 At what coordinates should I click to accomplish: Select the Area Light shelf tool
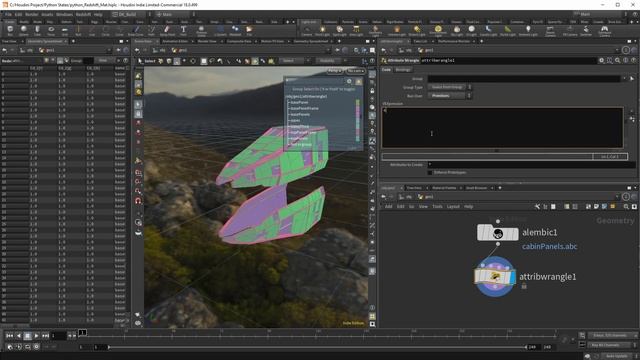pos(356,30)
